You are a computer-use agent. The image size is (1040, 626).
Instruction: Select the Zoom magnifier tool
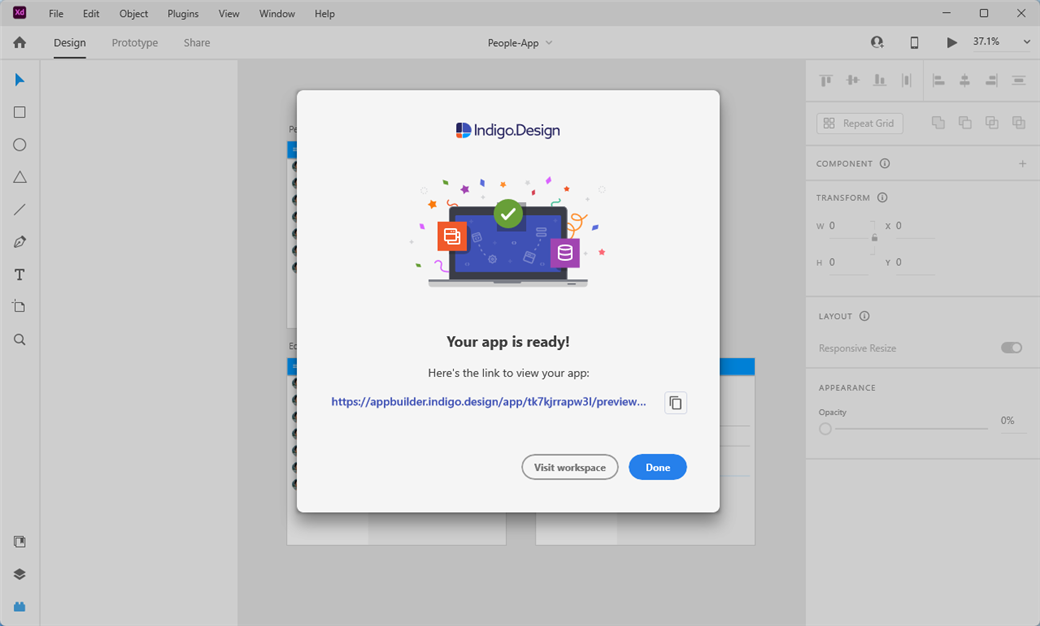click(20, 340)
